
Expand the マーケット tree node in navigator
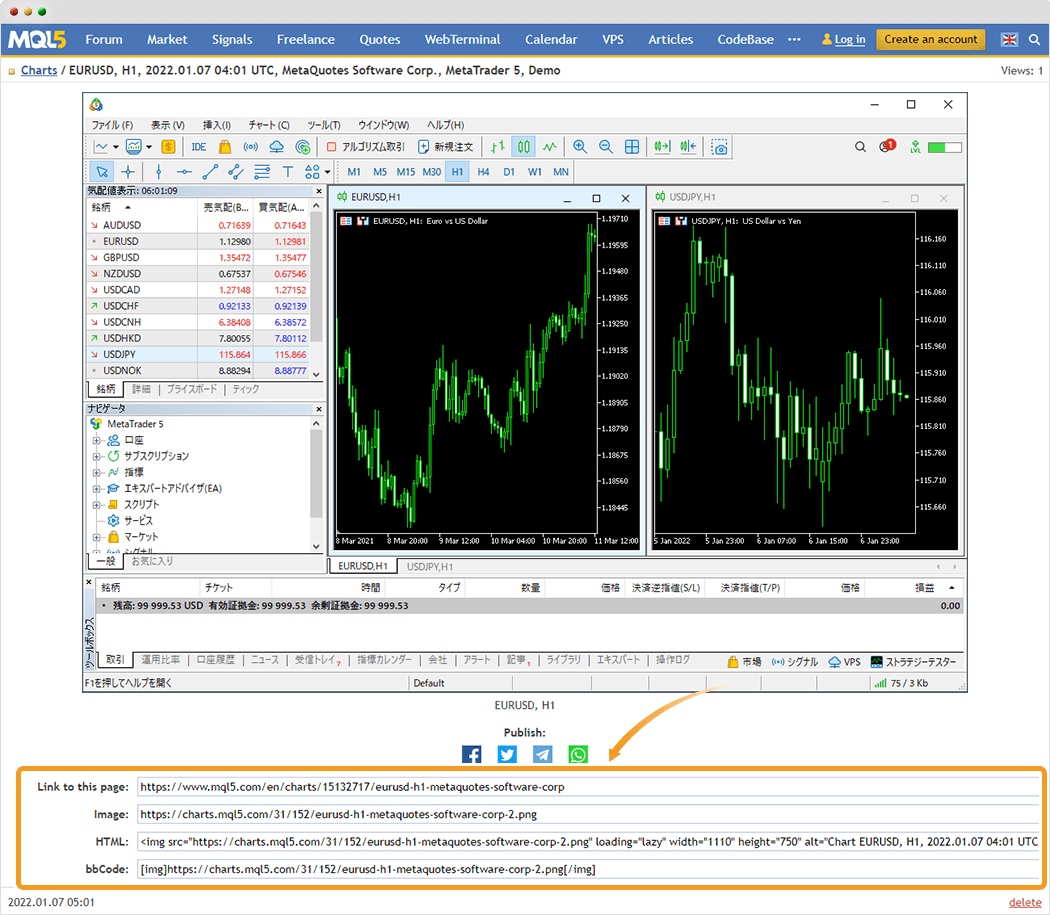(x=96, y=537)
